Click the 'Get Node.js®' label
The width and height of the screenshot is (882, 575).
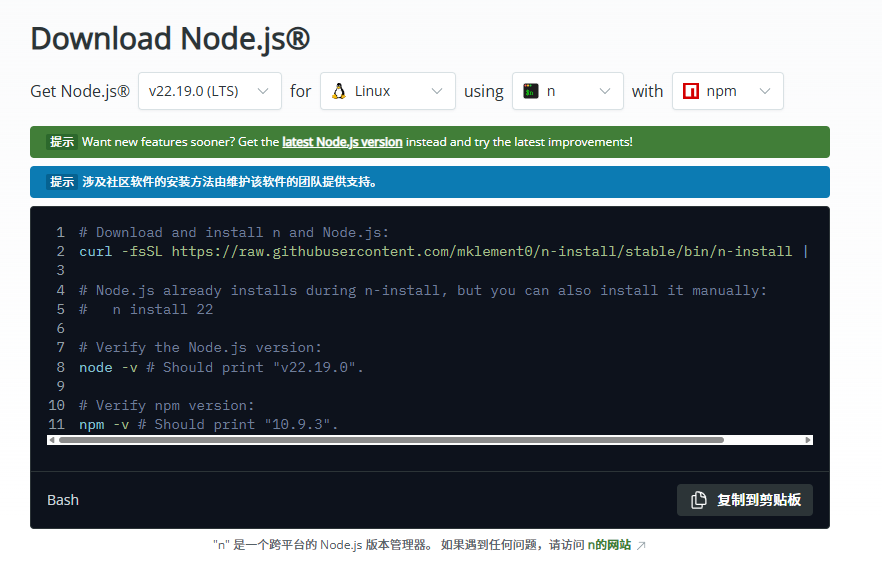80,91
